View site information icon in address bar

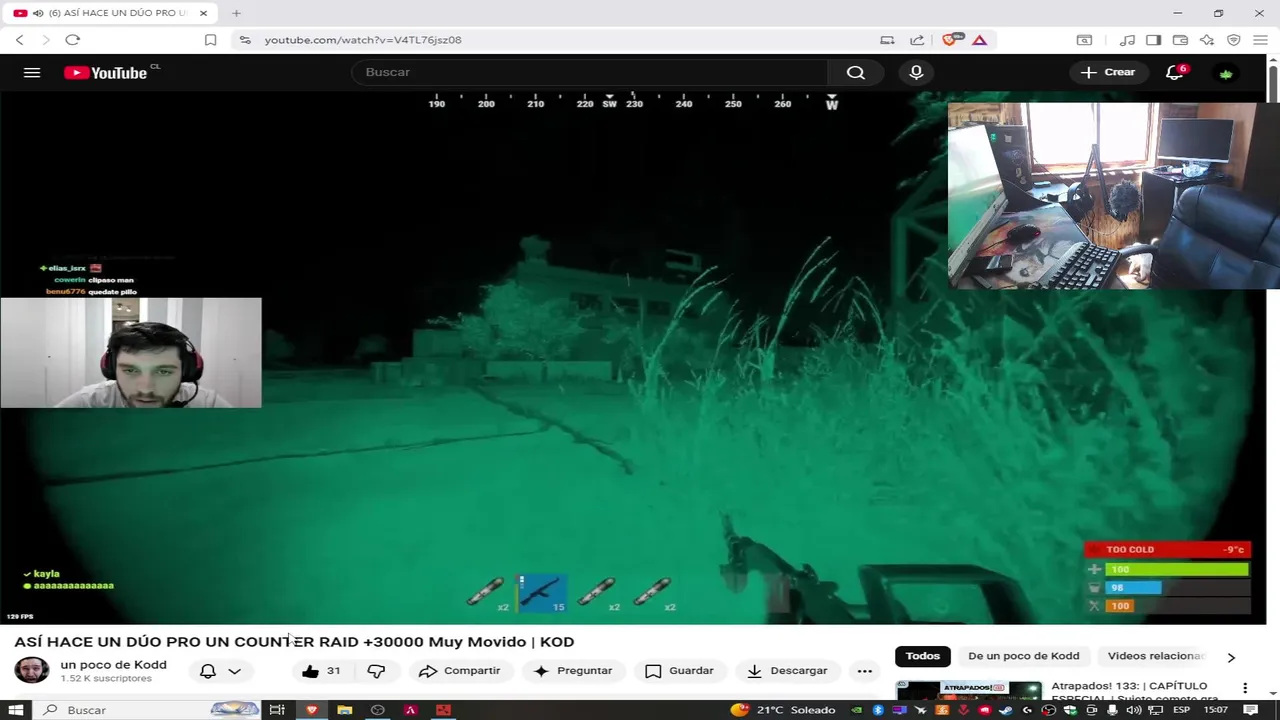(245, 40)
